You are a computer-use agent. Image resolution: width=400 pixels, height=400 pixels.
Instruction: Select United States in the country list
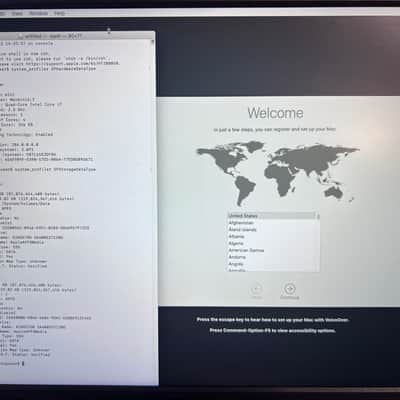(x=272, y=216)
